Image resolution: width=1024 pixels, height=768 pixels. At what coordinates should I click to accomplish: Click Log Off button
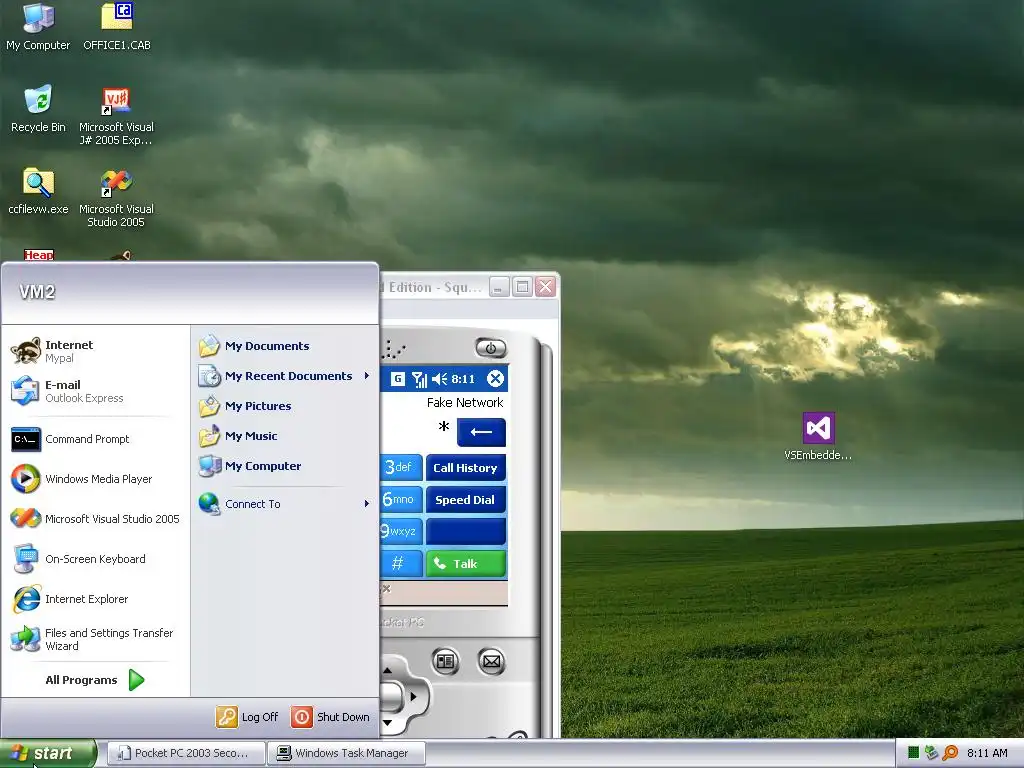(247, 716)
